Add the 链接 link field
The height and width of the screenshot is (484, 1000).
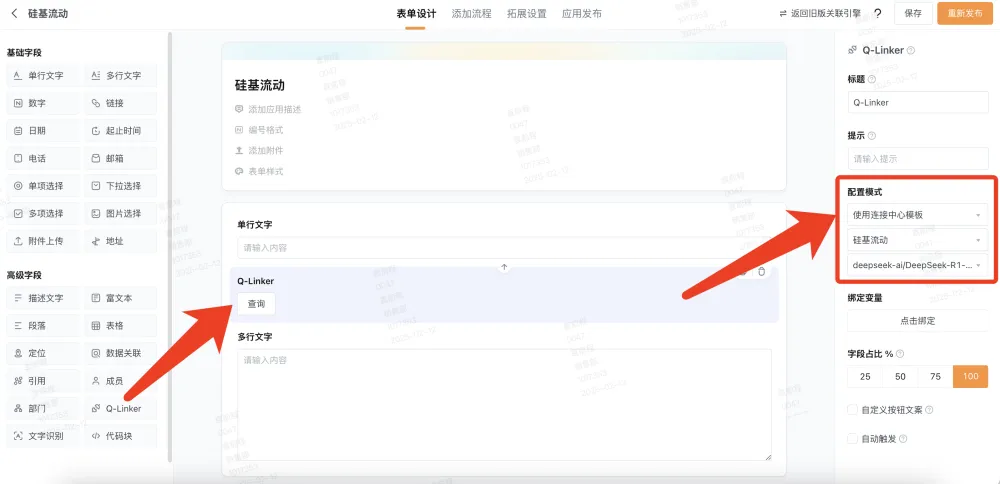tap(121, 103)
